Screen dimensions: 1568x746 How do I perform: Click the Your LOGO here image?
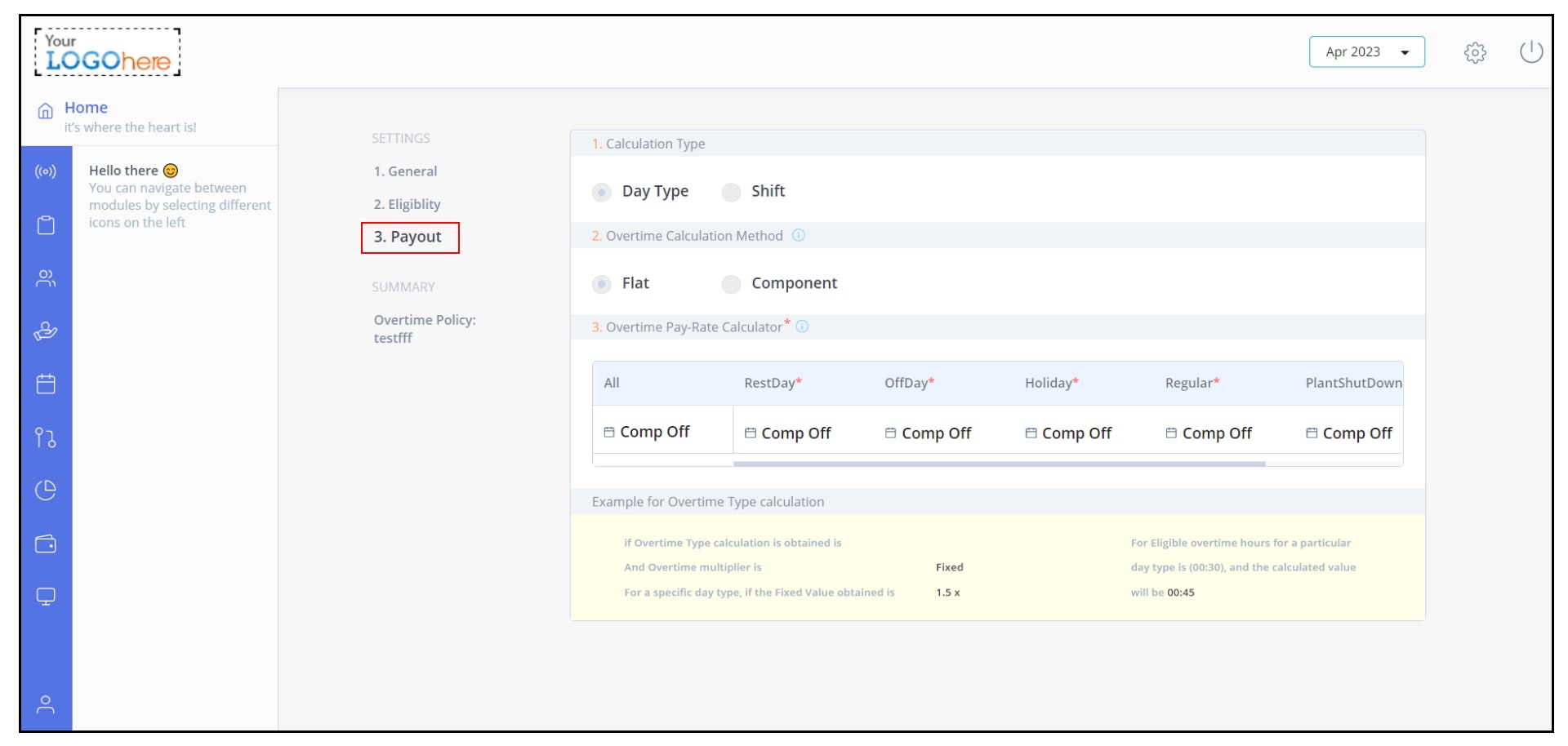tap(107, 52)
